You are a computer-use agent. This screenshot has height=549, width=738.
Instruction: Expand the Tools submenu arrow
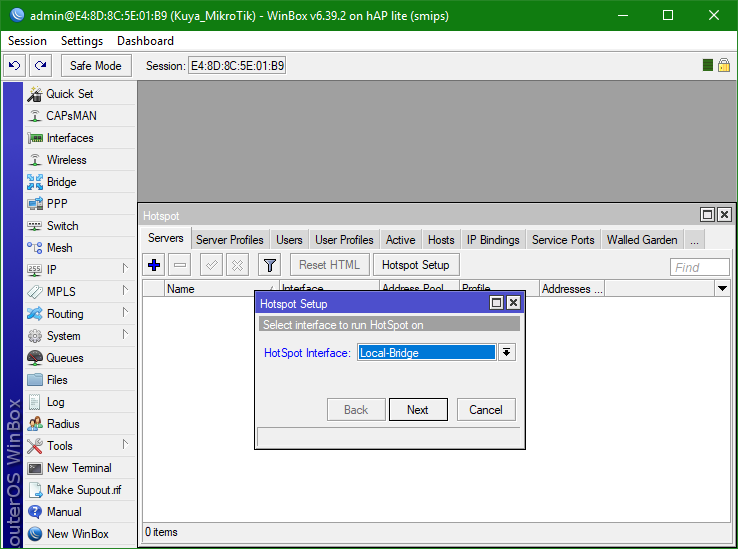(125, 444)
